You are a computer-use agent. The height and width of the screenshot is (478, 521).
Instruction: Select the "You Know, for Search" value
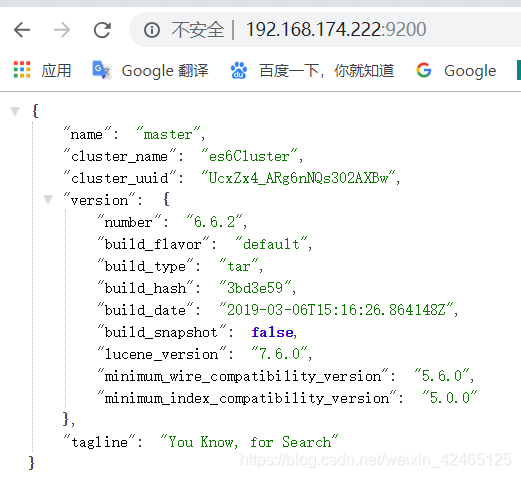tap(249, 442)
